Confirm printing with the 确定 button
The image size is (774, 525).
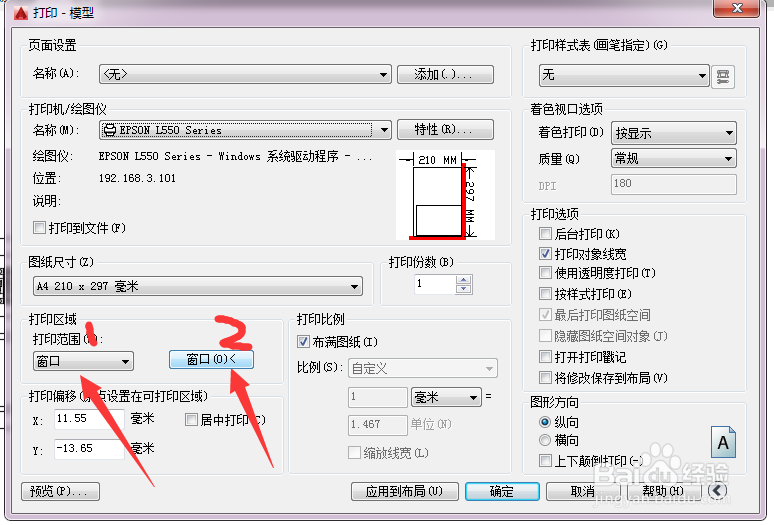pos(502,491)
